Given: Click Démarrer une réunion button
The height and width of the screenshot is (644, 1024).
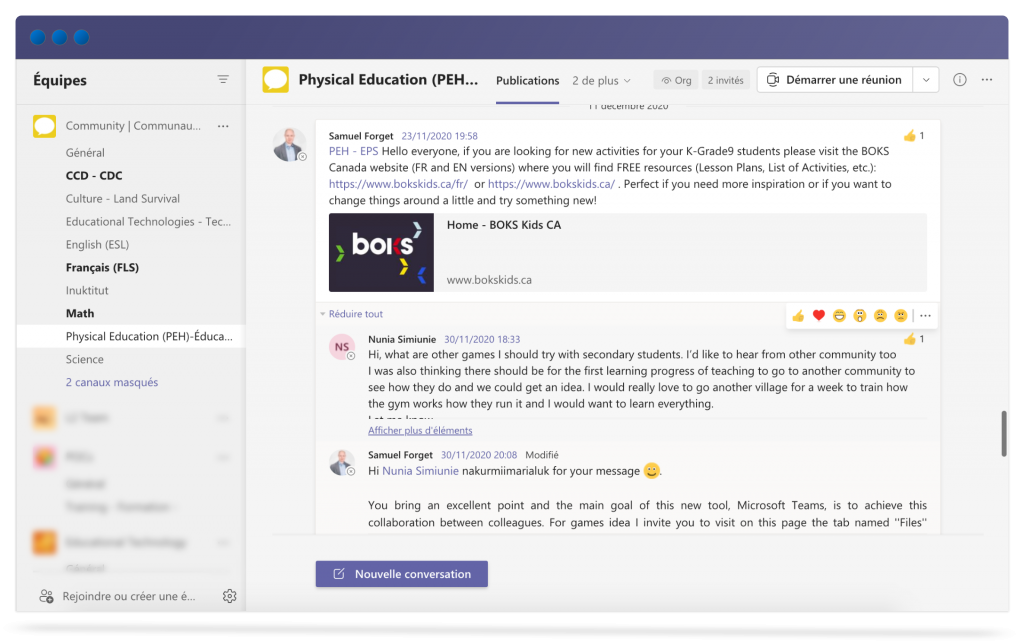Looking at the screenshot, I should 835,80.
